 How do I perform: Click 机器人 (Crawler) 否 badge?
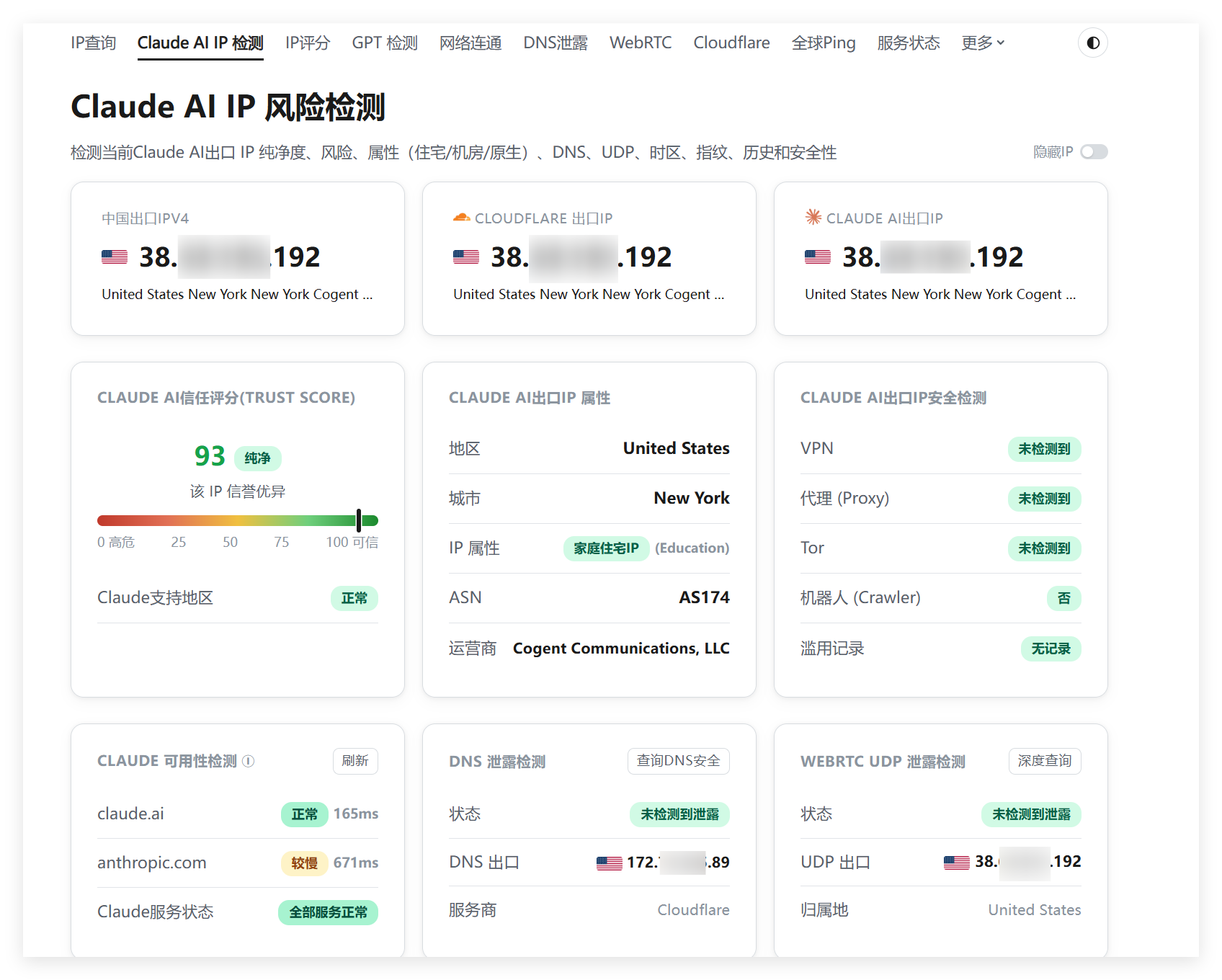pos(1063,598)
